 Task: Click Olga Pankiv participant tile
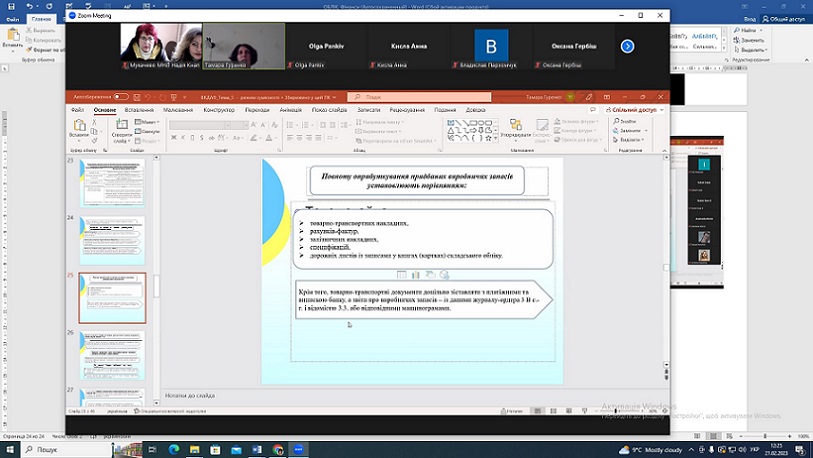pos(326,46)
